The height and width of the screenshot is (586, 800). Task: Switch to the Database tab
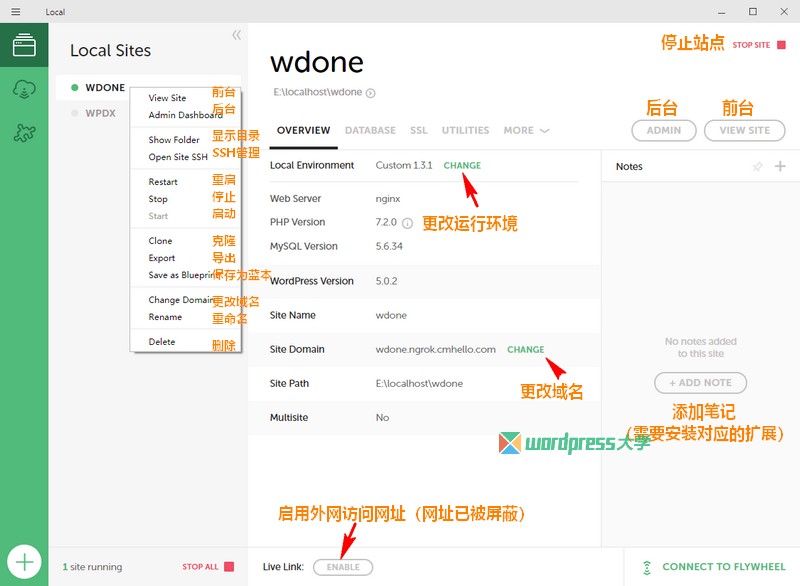(x=370, y=131)
